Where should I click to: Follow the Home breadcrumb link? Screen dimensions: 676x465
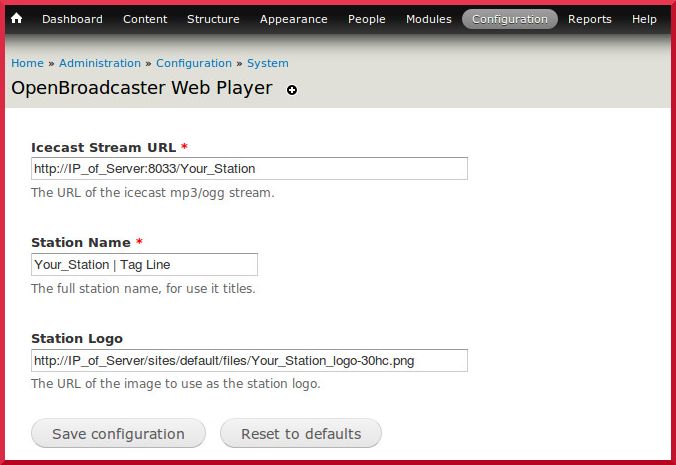click(x=27, y=63)
